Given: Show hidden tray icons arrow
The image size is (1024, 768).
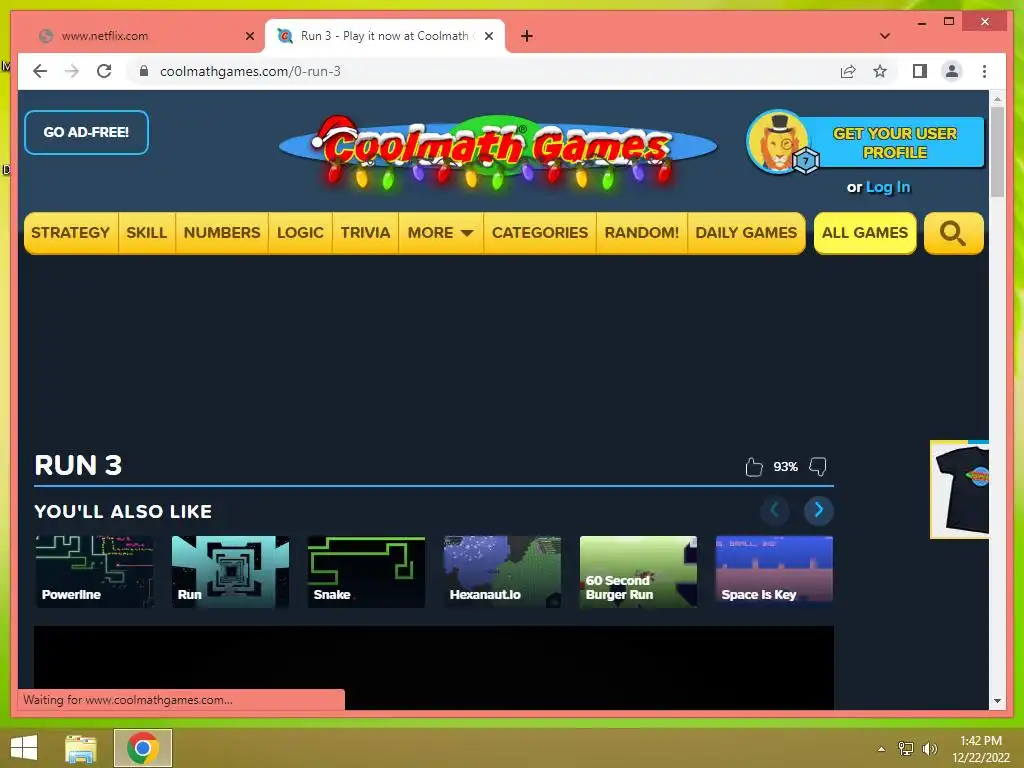Looking at the screenshot, I should 882,748.
